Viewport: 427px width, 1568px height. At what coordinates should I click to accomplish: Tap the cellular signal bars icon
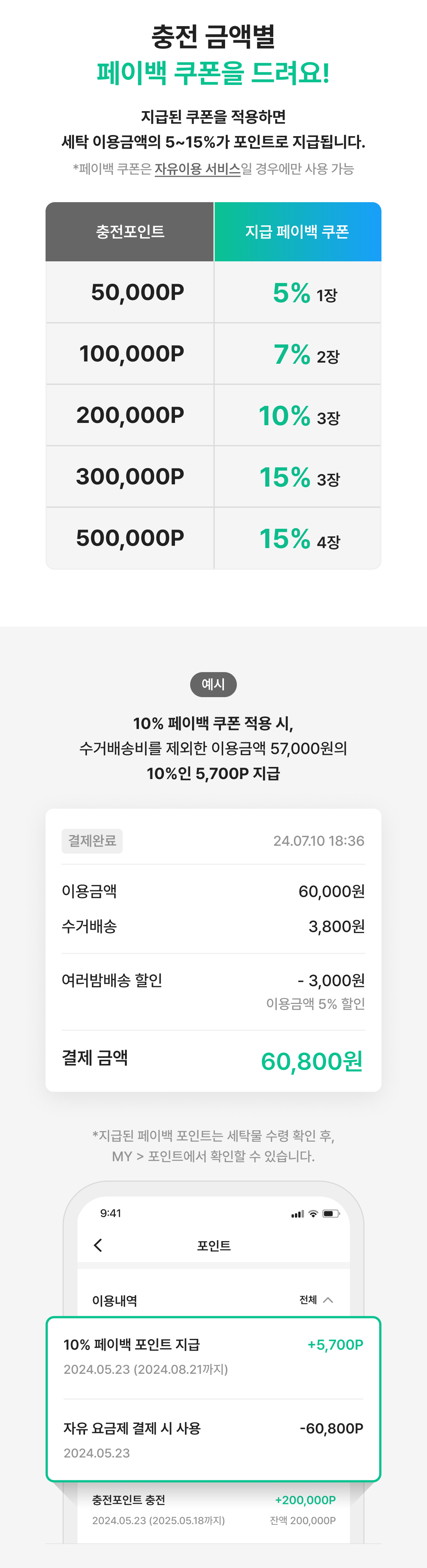(296, 1213)
